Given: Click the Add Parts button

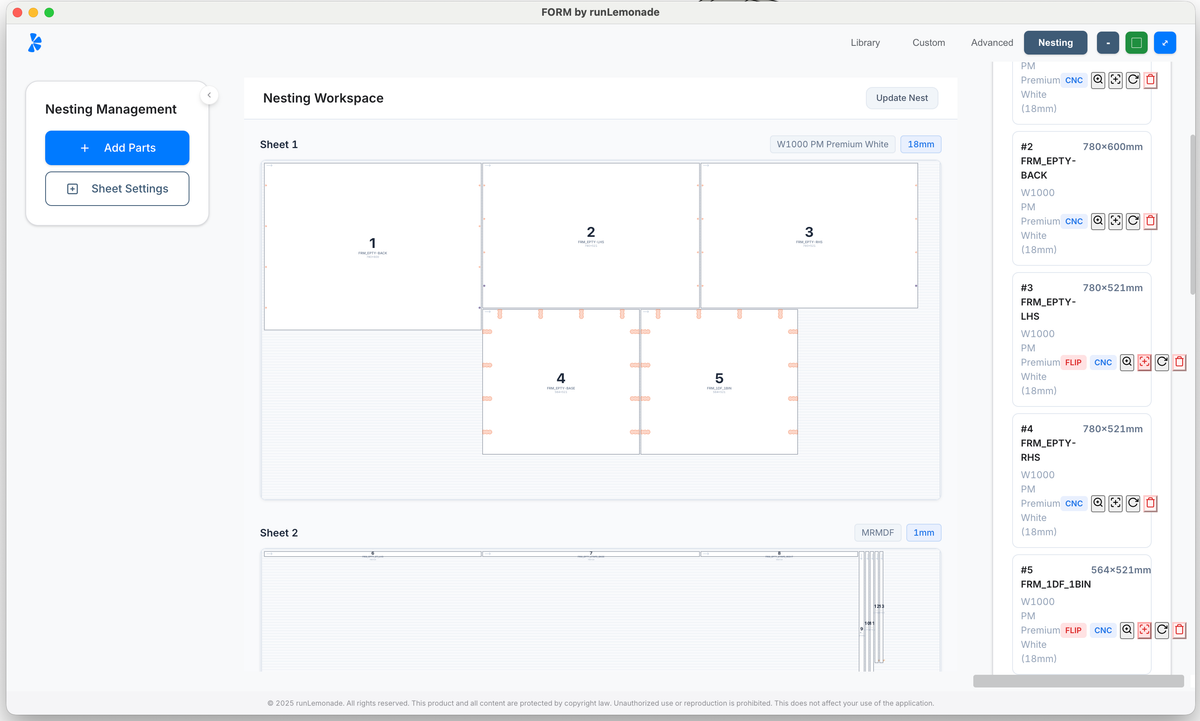Looking at the screenshot, I should pyautogui.click(x=117, y=147).
